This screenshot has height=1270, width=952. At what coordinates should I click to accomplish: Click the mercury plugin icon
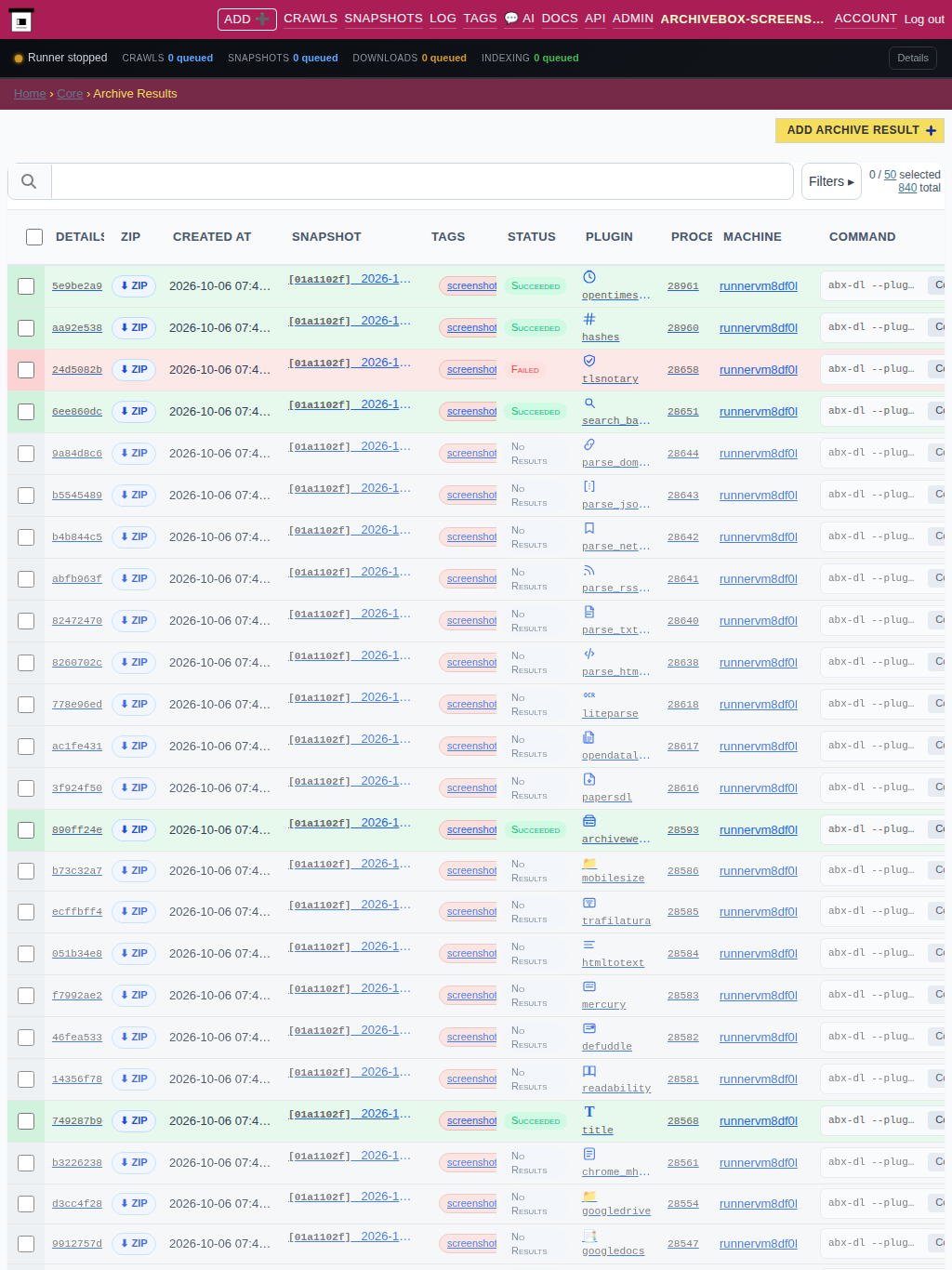pyautogui.click(x=589, y=986)
